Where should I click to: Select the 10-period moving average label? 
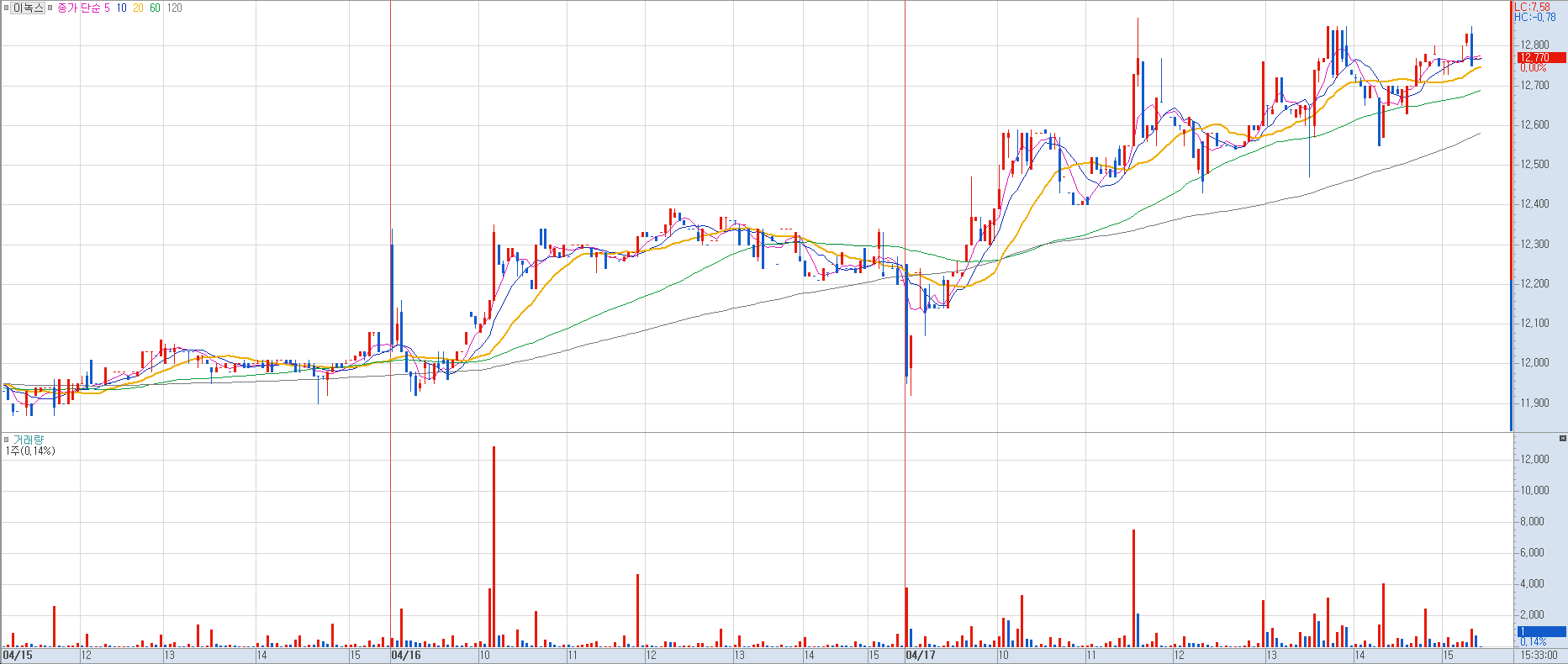[122, 8]
